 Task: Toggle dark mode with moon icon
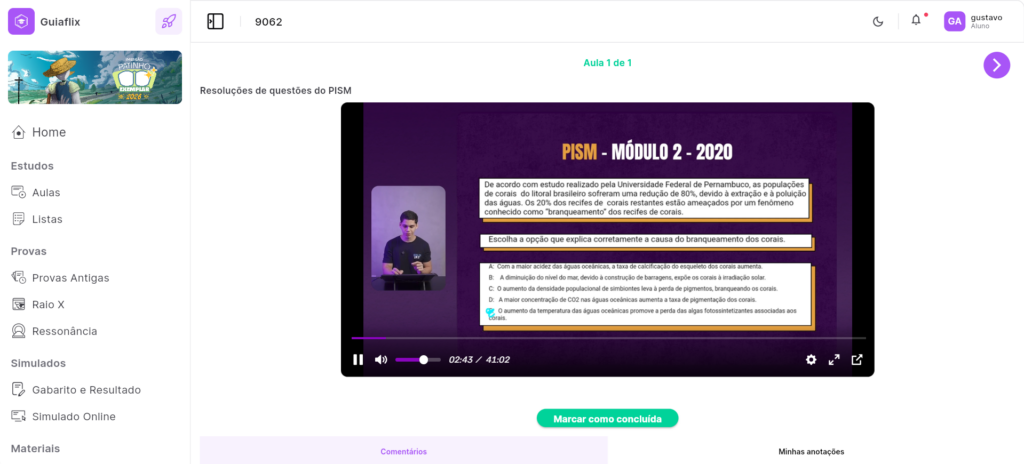(878, 21)
